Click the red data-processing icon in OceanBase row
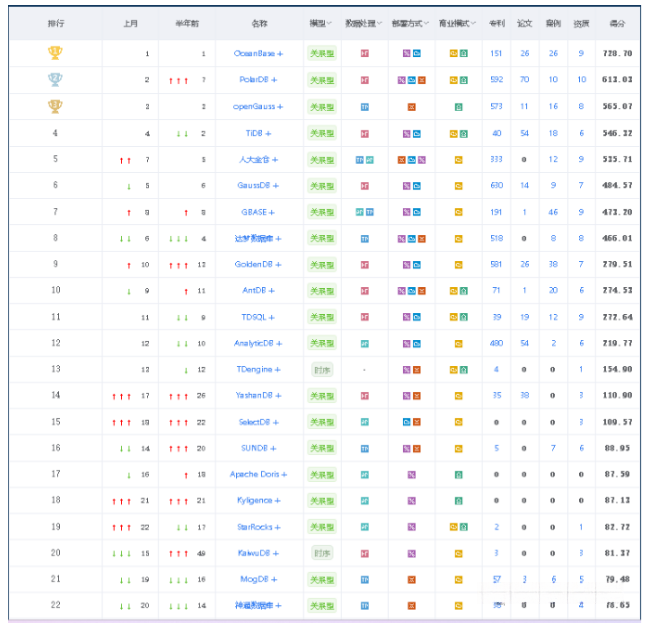 (x=365, y=53)
